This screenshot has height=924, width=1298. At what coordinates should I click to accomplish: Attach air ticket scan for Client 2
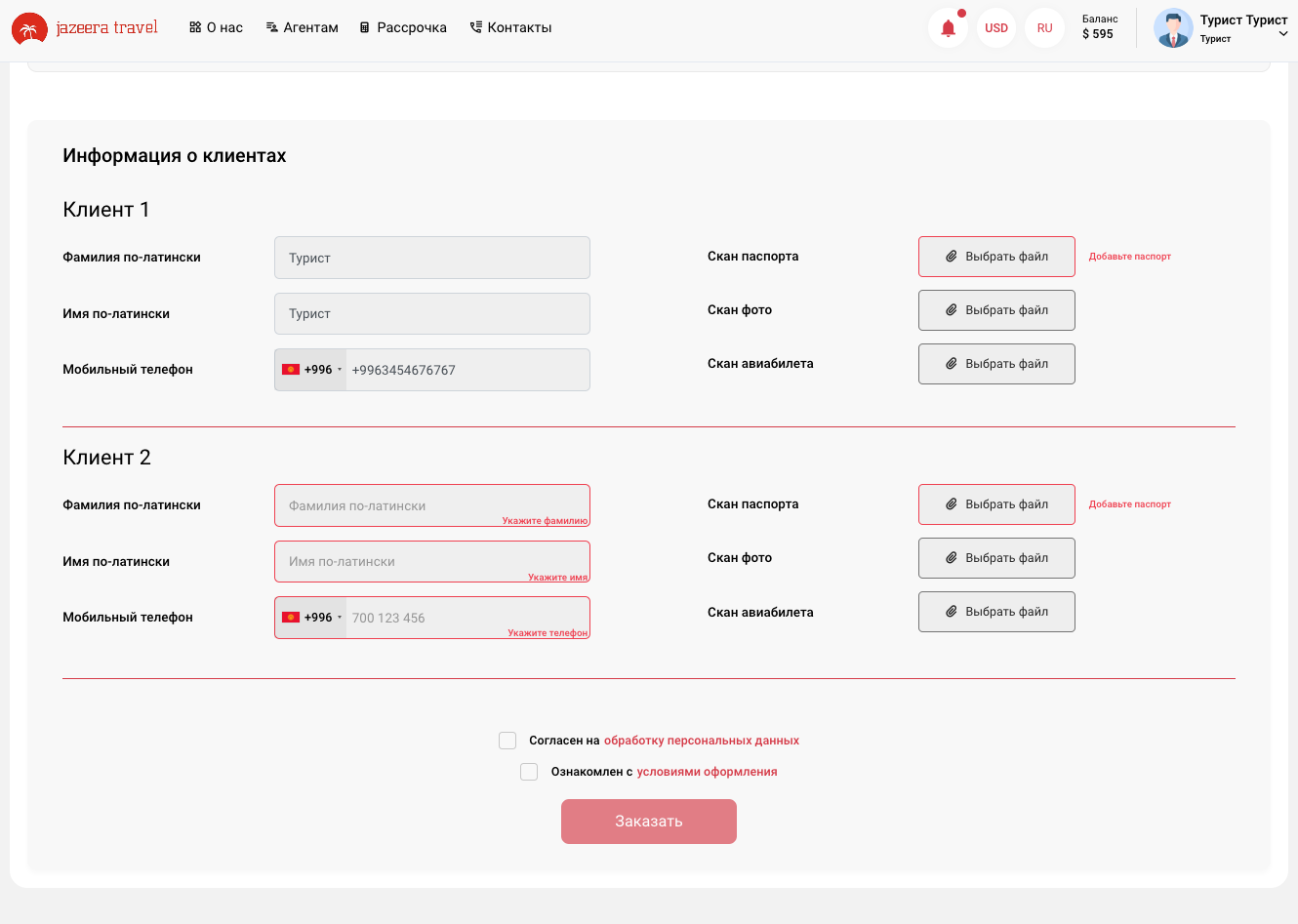tap(995, 612)
